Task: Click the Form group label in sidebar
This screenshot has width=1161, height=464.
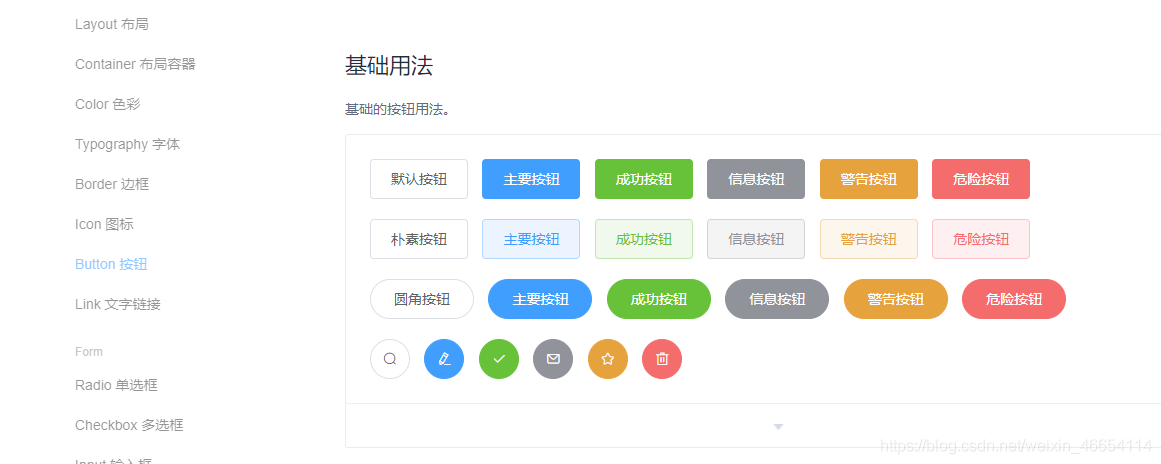Action: [89, 352]
